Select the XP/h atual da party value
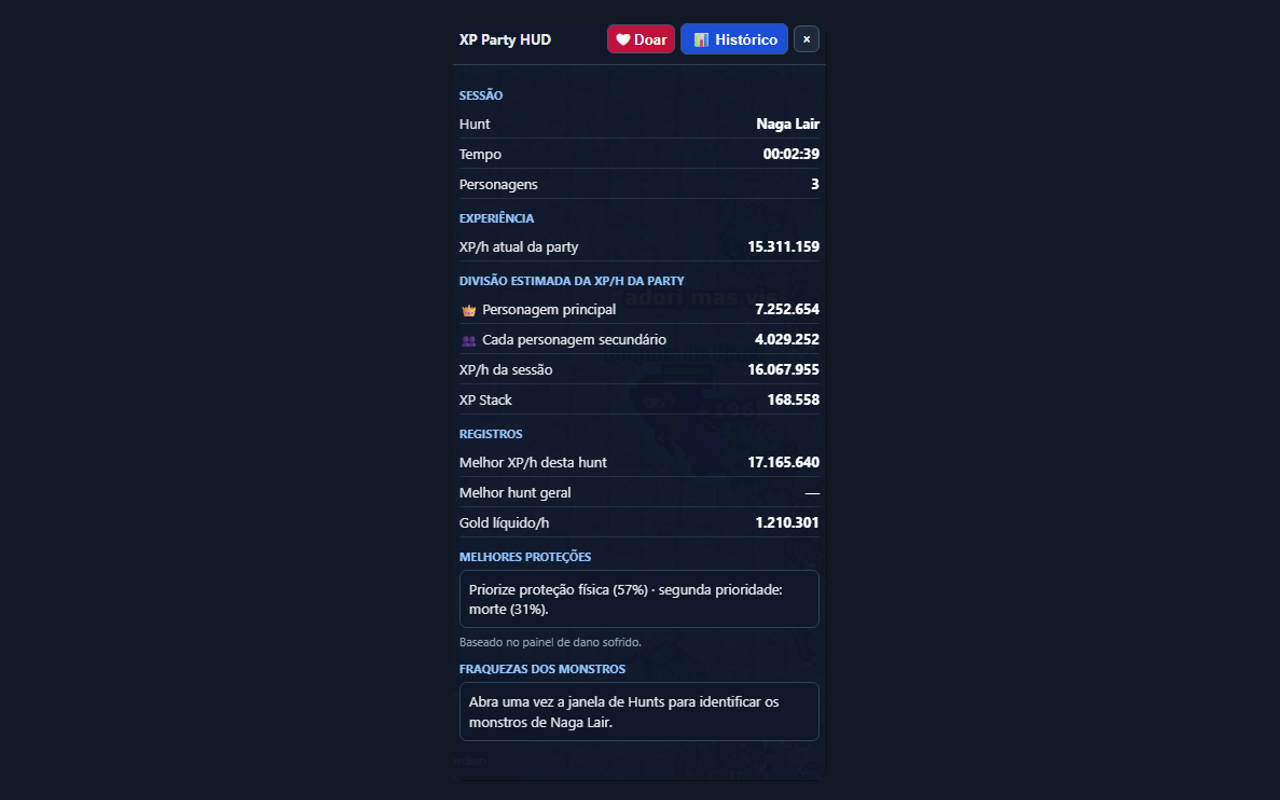 (x=783, y=247)
